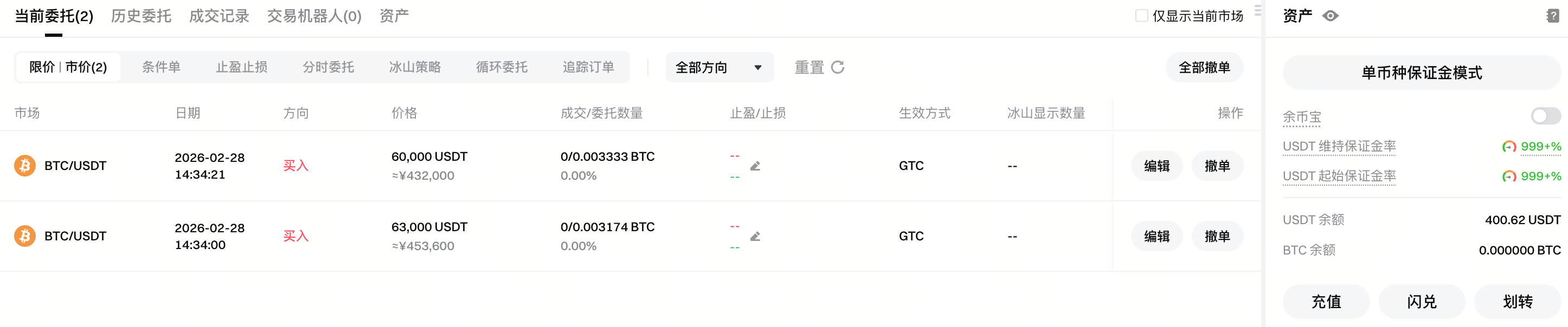Screen dimensions: 1568x327
Task: Edit take-profit on the 60,000 USDT order
Action: coord(755,165)
